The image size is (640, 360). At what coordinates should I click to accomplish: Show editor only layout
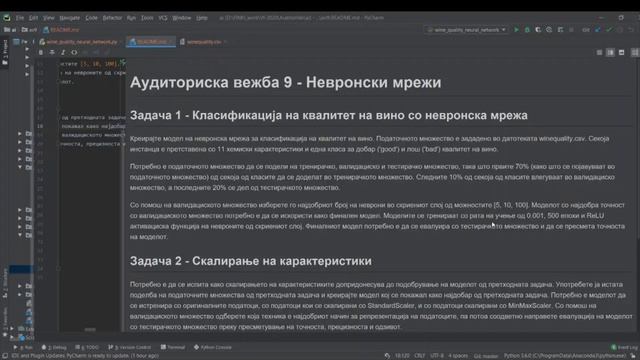[599, 52]
